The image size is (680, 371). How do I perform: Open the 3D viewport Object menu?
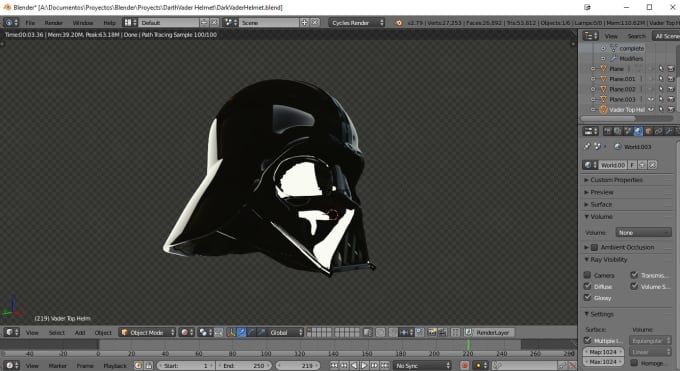103,333
